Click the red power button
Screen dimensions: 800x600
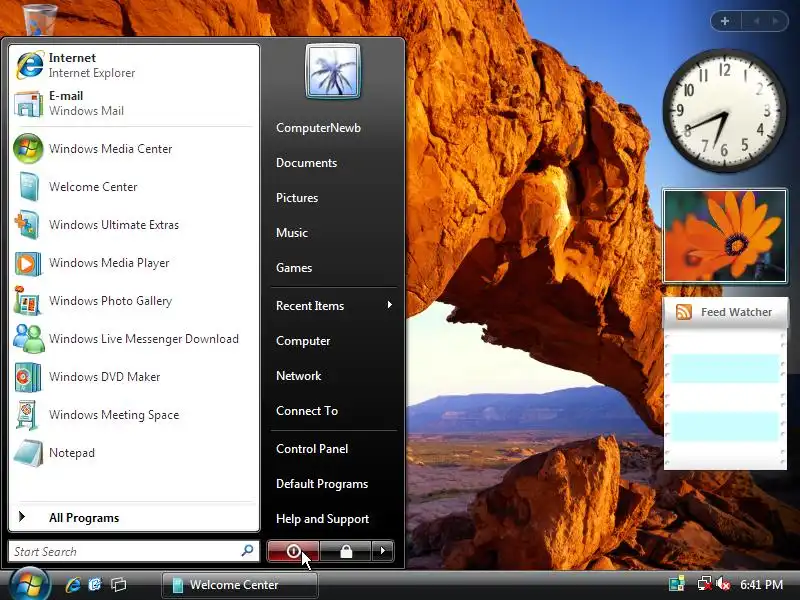point(293,551)
